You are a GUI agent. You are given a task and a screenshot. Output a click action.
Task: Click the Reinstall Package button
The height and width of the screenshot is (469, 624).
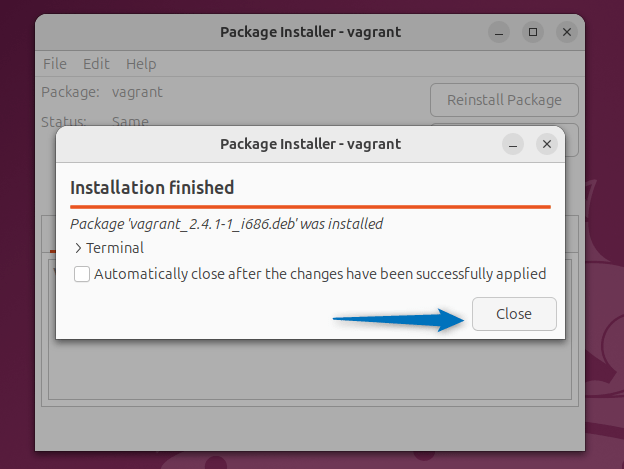pyautogui.click(x=504, y=100)
